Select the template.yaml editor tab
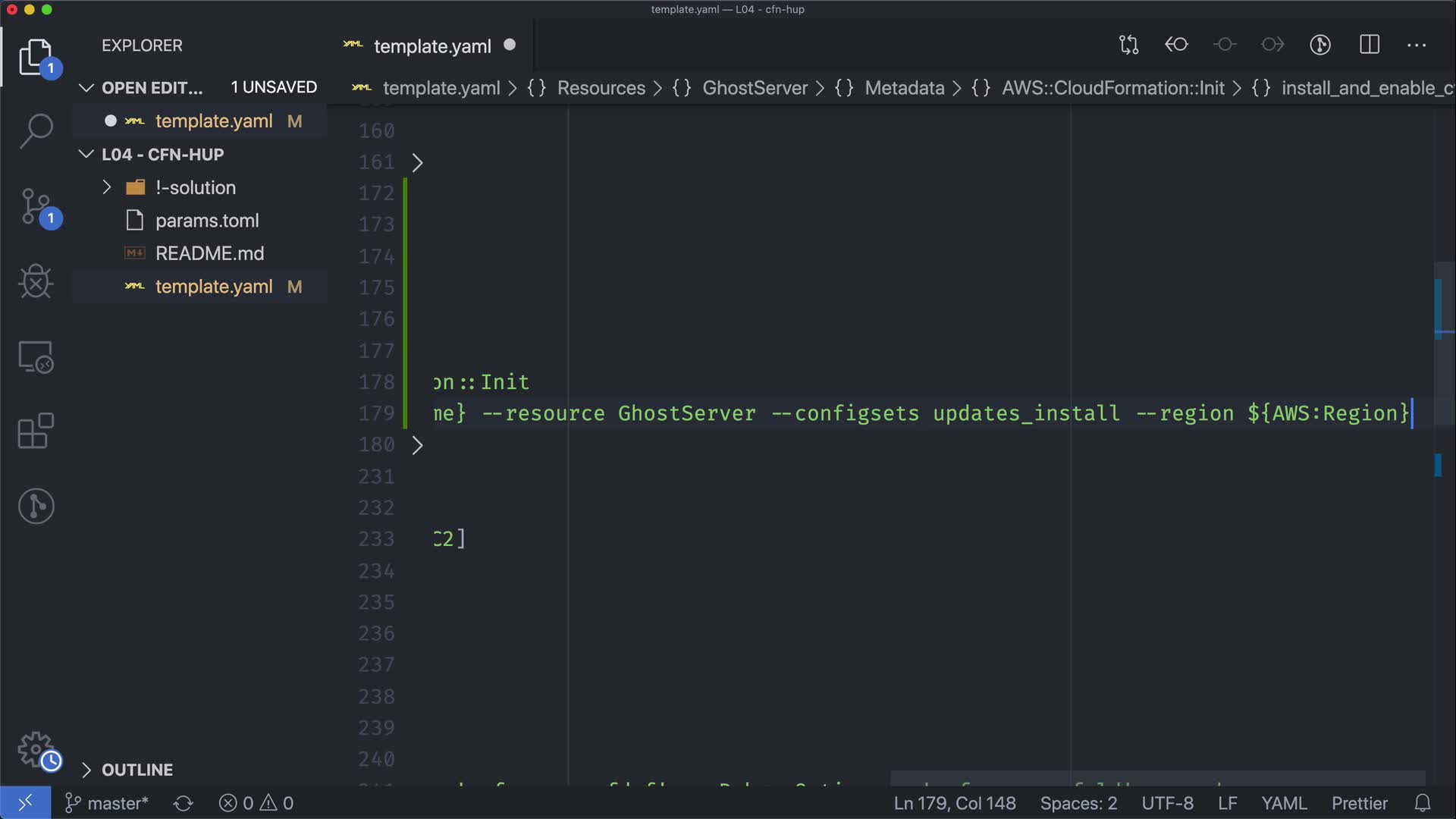The width and height of the screenshot is (1456, 819). (432, 46)
